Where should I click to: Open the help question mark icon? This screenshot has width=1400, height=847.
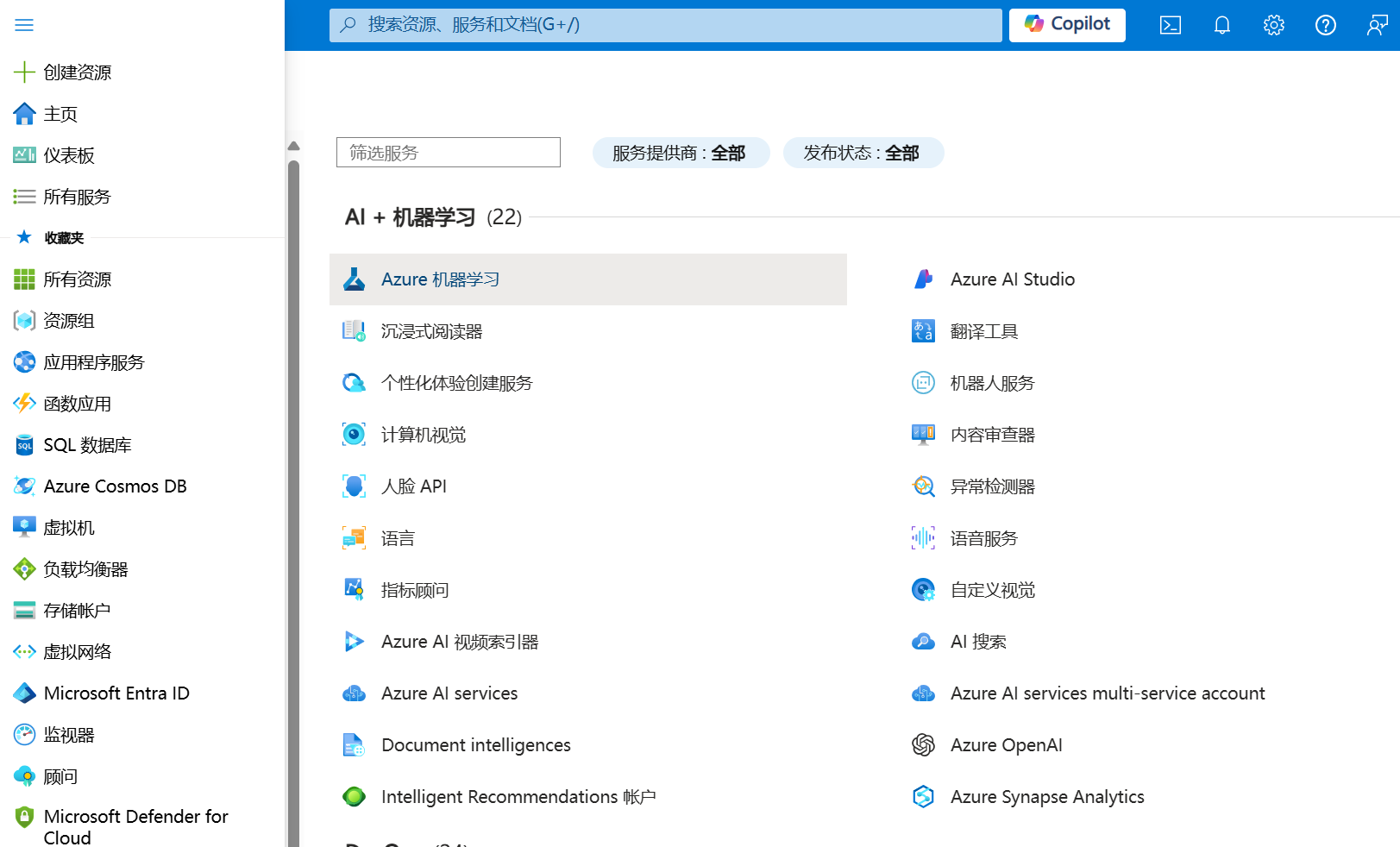[x=1326, y=25]
